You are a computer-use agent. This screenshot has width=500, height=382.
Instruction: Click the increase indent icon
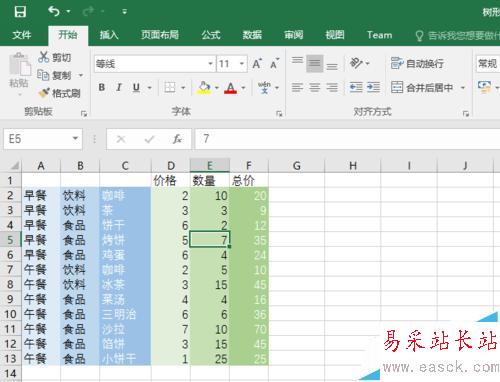pos(373,88)
